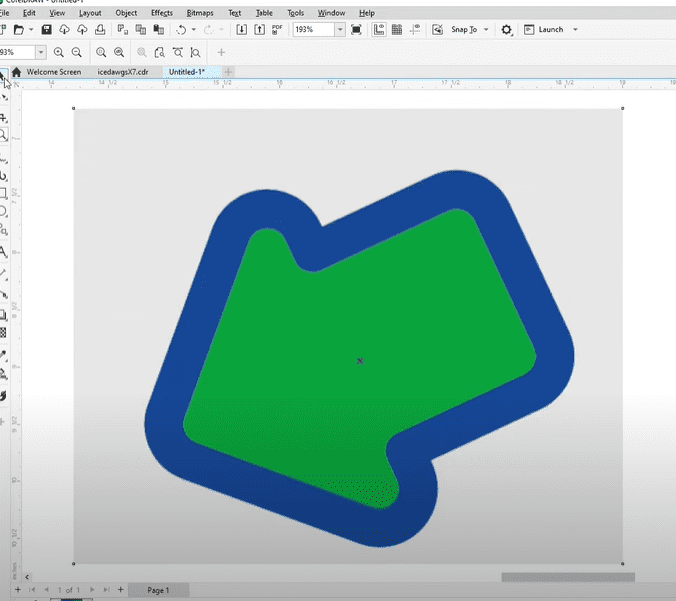This screenshot has height=601, width=676.
Task: Click the Welcome Screen tab
Action: [54, 72]
